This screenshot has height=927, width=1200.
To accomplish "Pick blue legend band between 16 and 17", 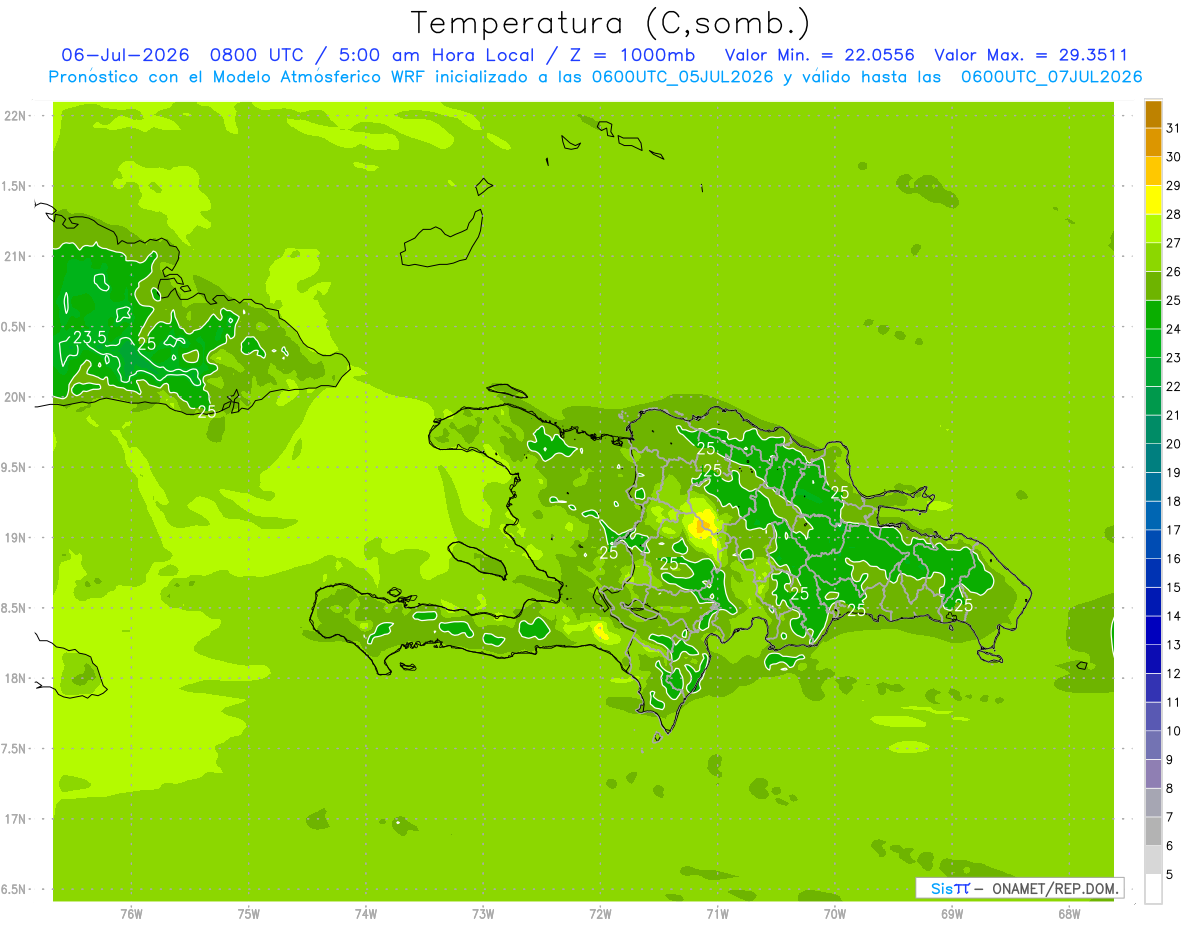I will click(x=1153, y=544).
